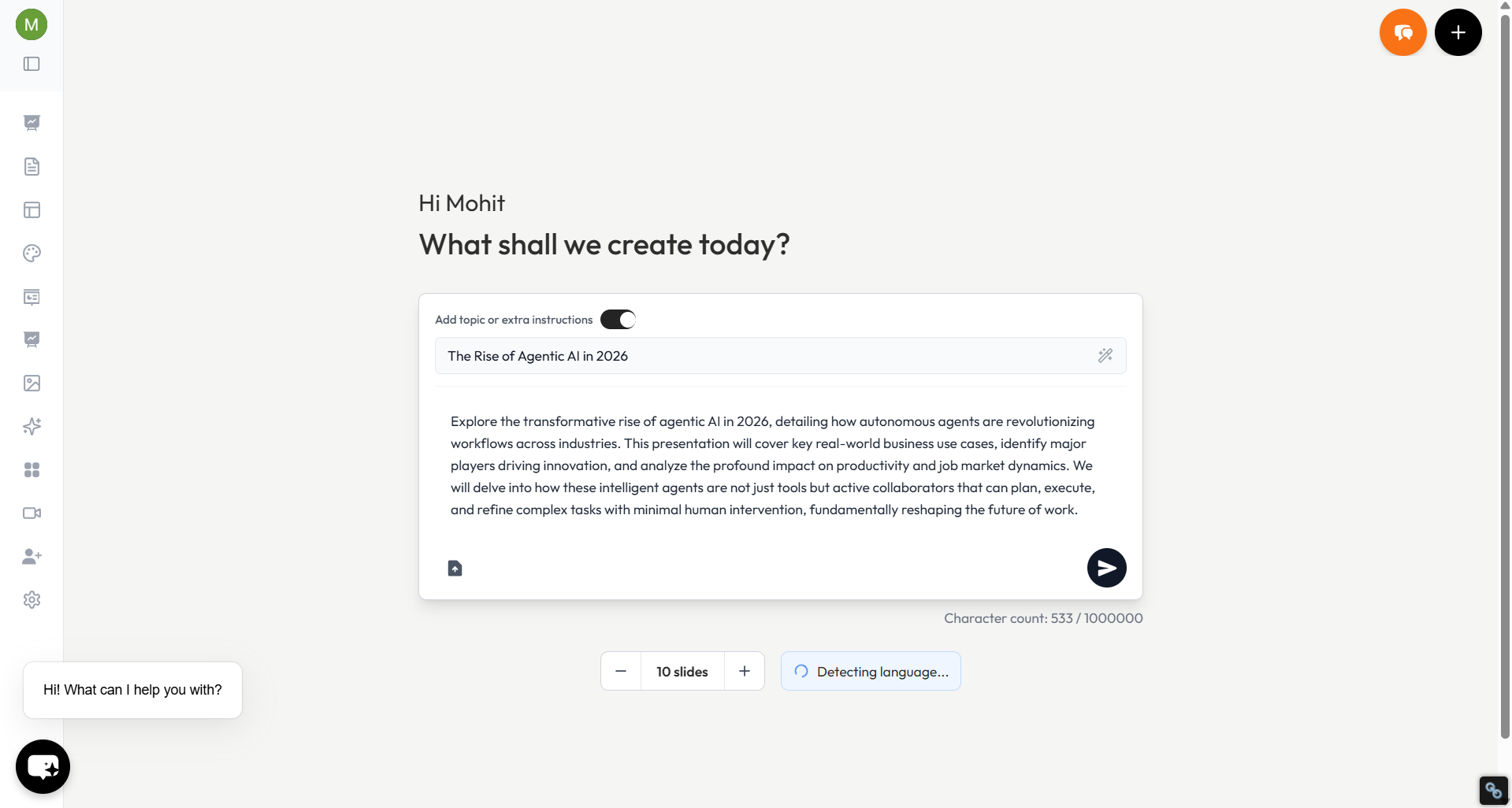Increase slide count with plus button
The width and height of the screenshot is (1512, 808).
click(x=745, y=672)
